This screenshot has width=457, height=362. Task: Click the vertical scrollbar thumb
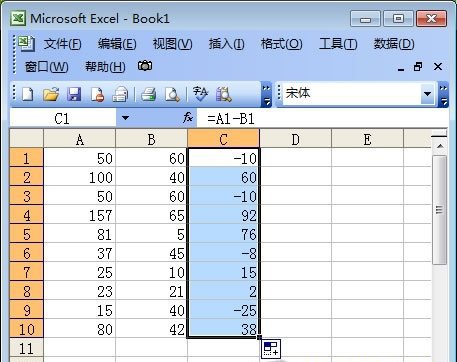[439, 210]
